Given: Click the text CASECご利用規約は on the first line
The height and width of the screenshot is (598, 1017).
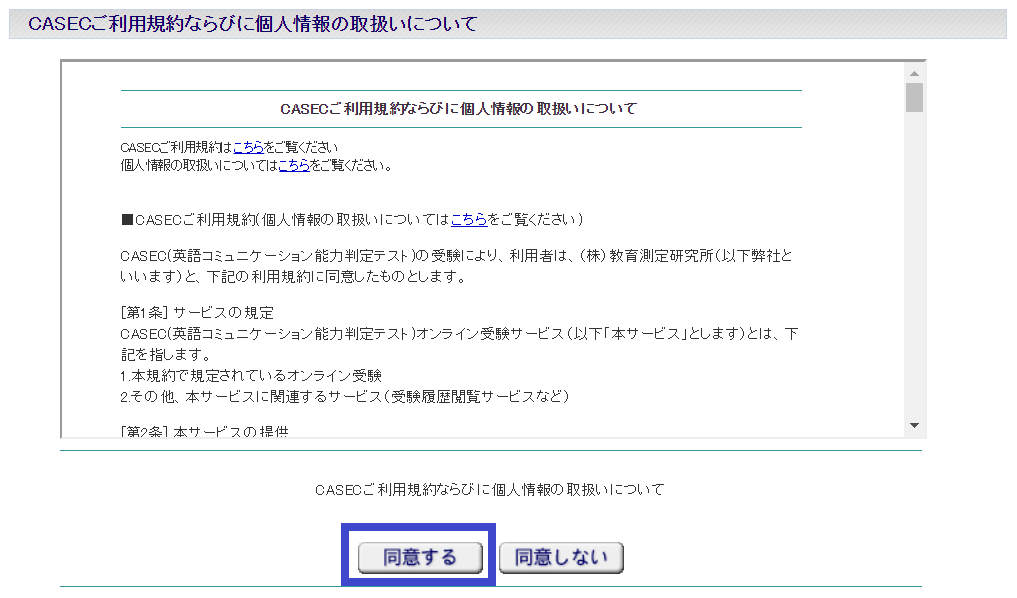Looking at the screenshot, I should (175, 148).
